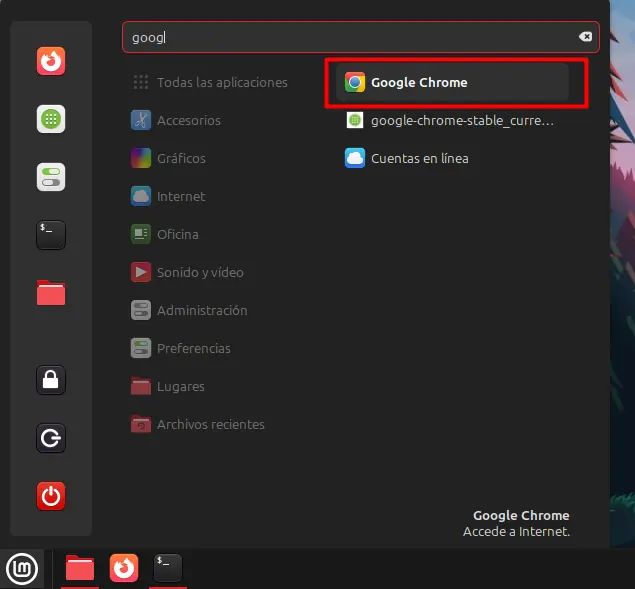Lock the screen with the padlock icon
Viewport: 635px width, 589px height.
coord(51,380)
